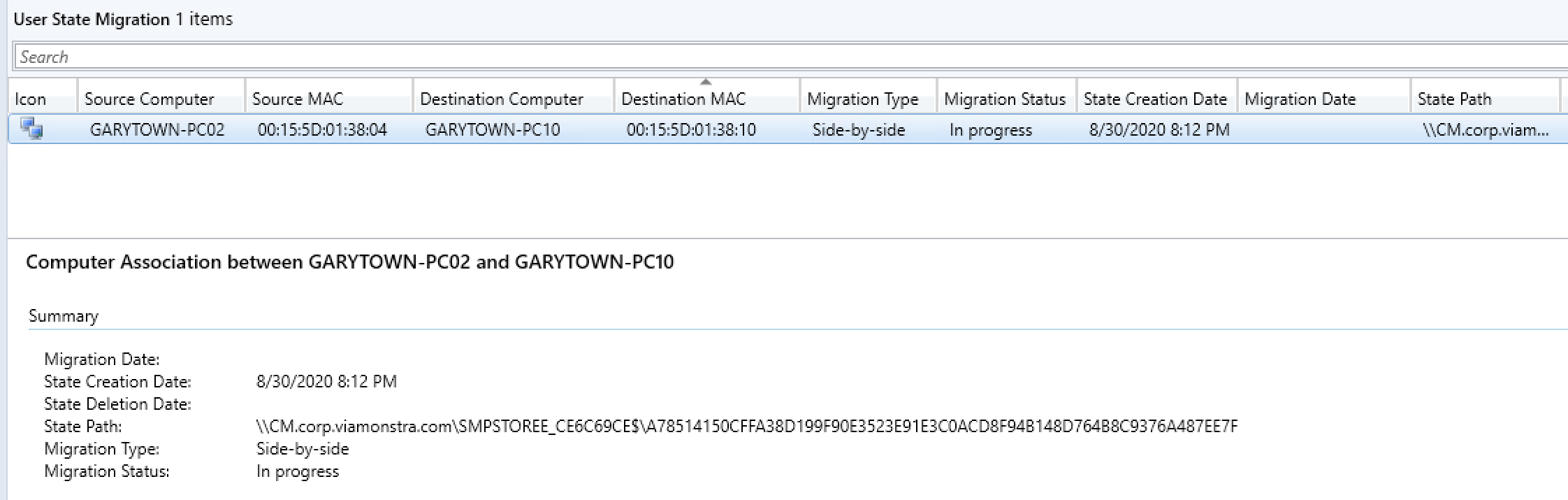This screenshot has height=500, width=1568.
Task: Click the GARYTOWN-PC10 destination computer cell
Action: pos(493,130)
